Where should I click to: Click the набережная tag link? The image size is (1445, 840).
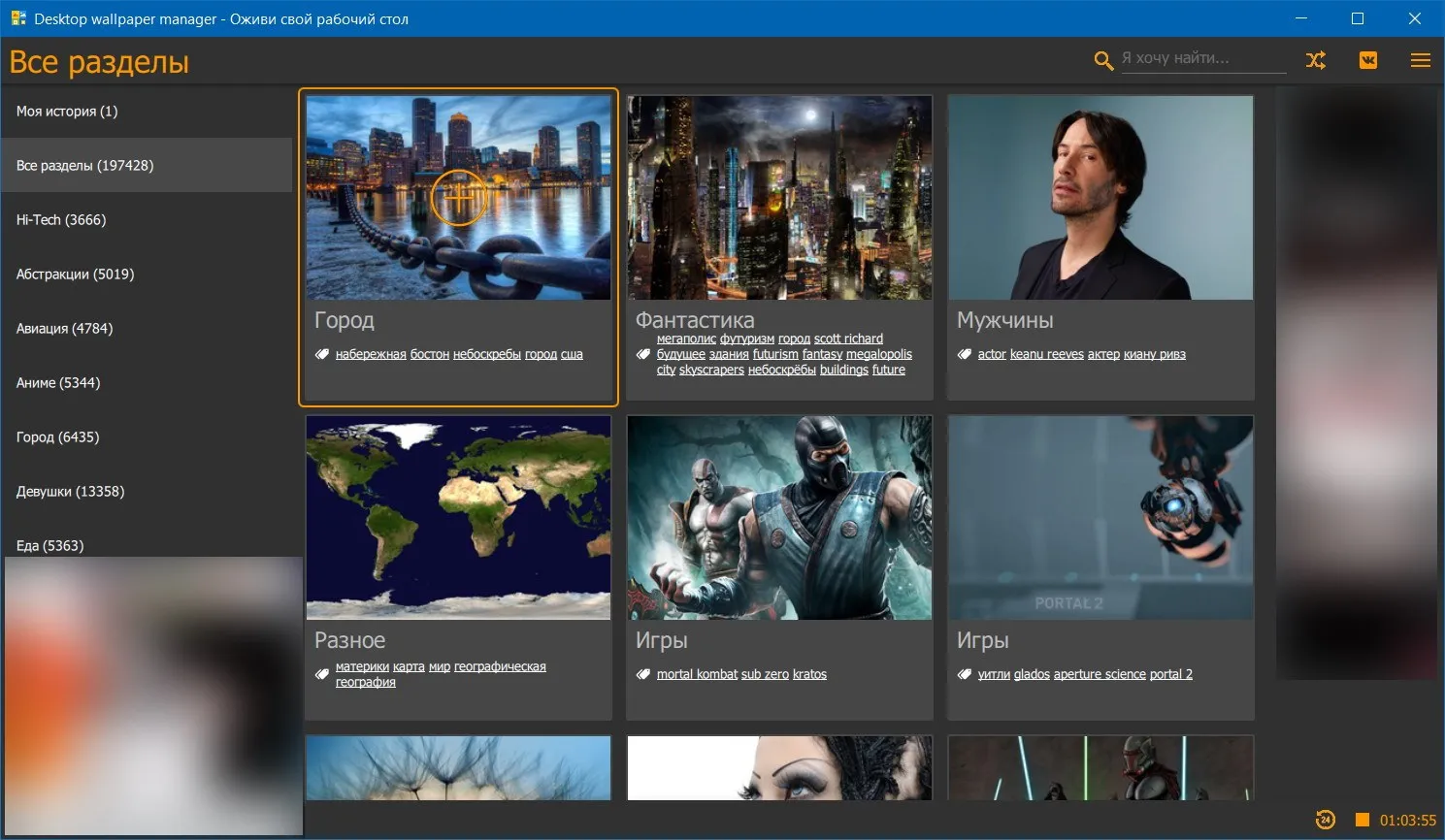[x=371, y=354]
